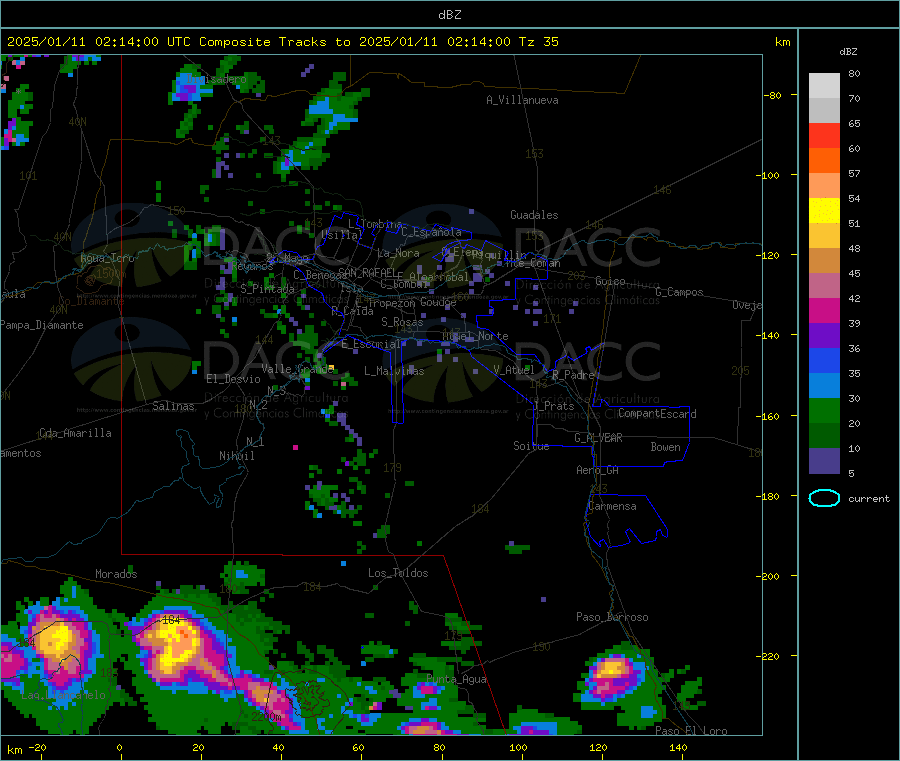Click the E_Escorial map label
The height and width of the screenshot is (761, 900).
[371, 344]
